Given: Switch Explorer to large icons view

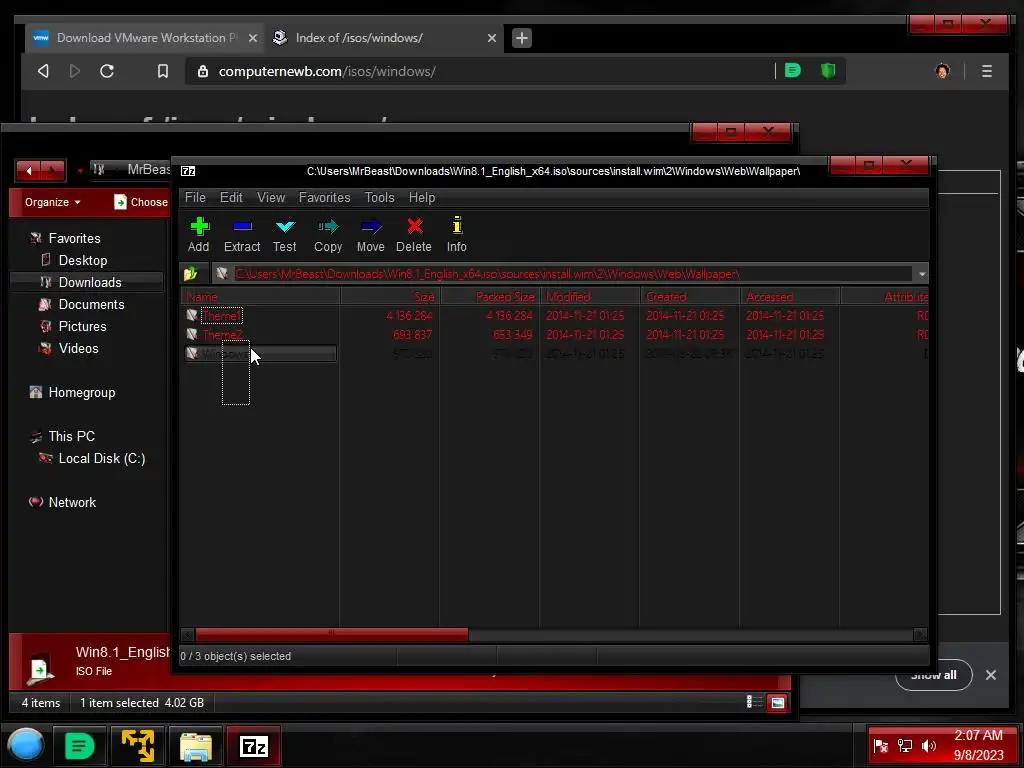Looking at the screenshot, I should pos(777,703).
